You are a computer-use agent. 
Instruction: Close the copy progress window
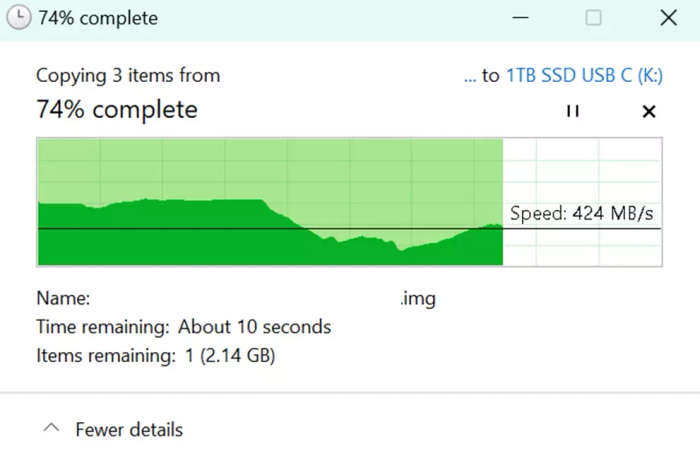668,18
